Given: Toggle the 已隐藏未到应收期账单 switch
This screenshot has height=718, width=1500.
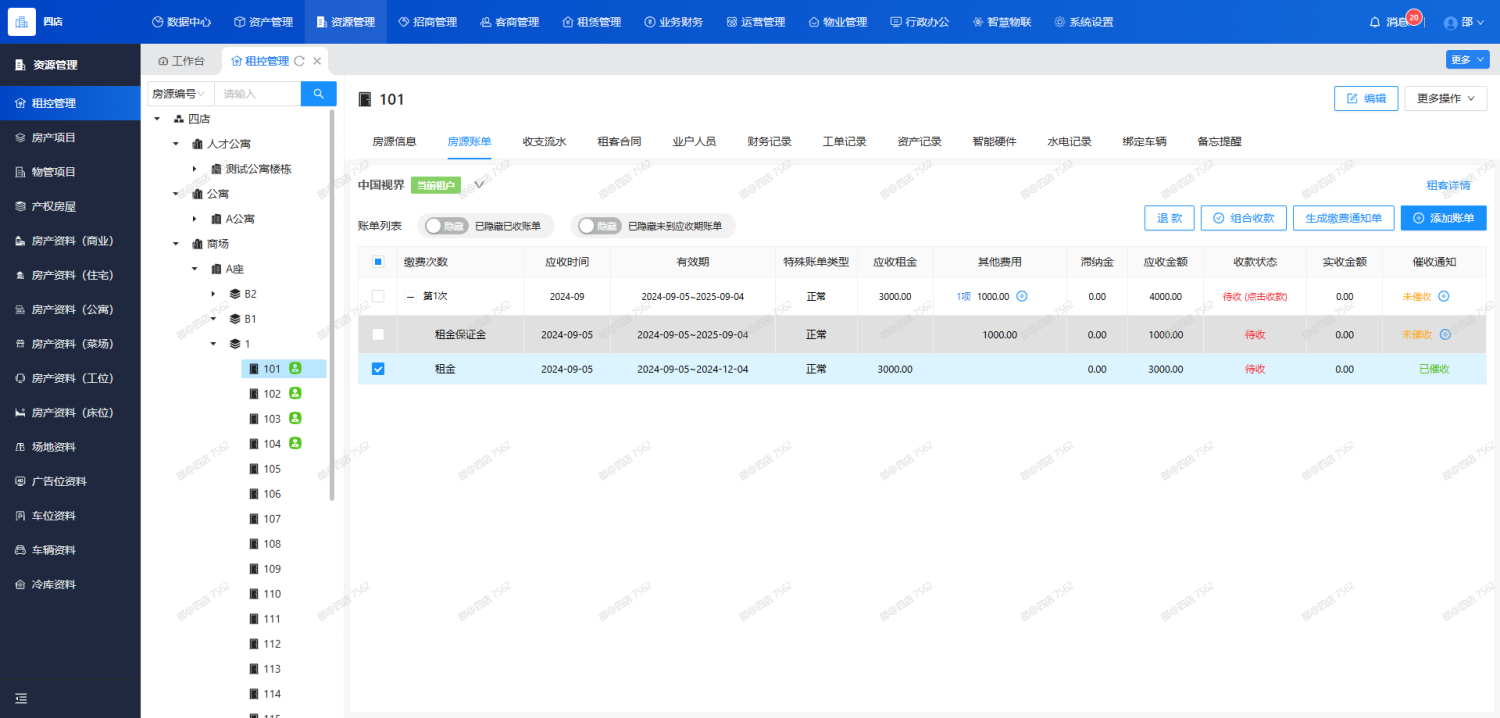Looking at the screenshot, I should (600, 226).
